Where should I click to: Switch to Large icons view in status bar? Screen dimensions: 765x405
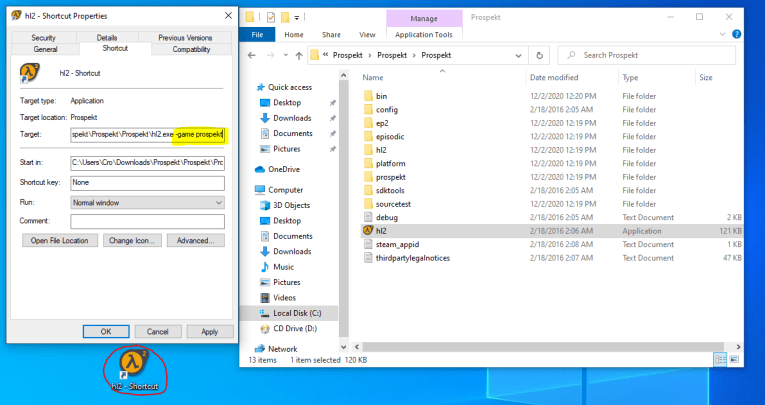(734, 360)
